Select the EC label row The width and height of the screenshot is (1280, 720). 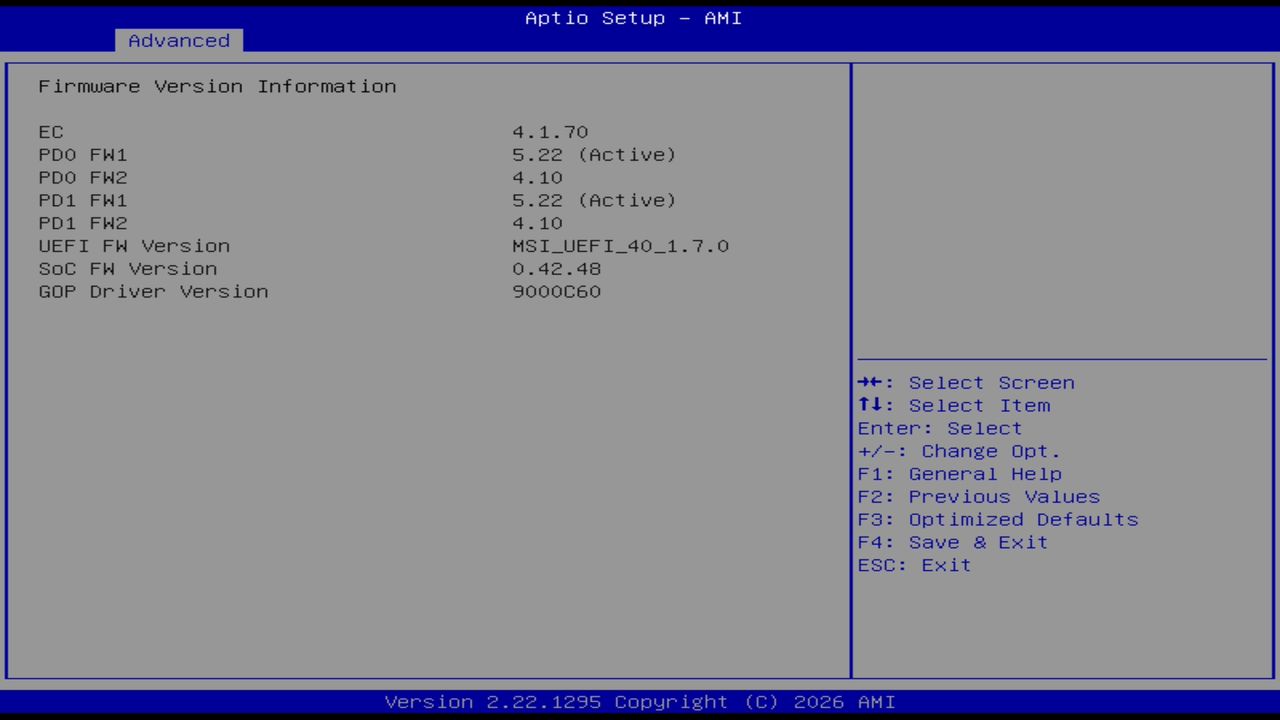tap(51, 132)
